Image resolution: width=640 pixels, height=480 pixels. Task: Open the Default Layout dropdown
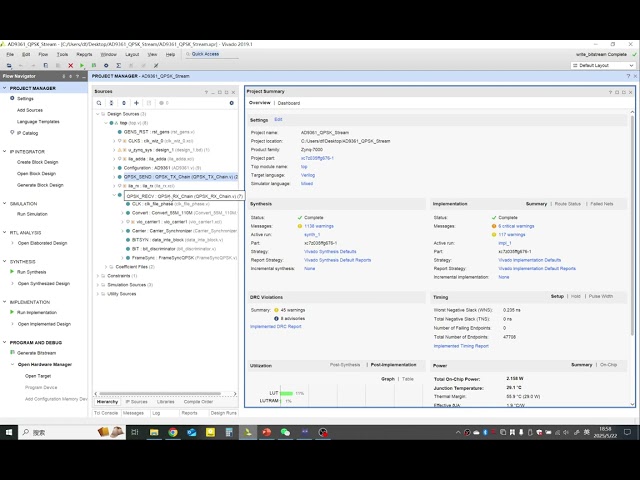pos(602,65)
